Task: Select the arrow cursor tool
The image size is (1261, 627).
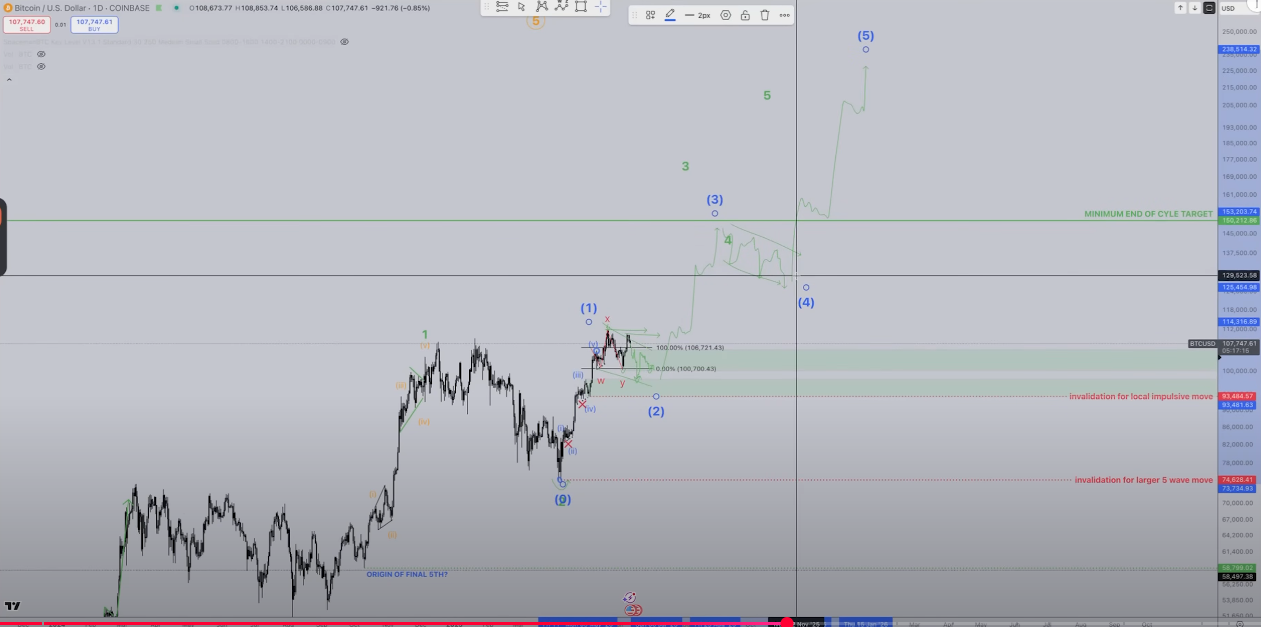Action: [521, 6]
